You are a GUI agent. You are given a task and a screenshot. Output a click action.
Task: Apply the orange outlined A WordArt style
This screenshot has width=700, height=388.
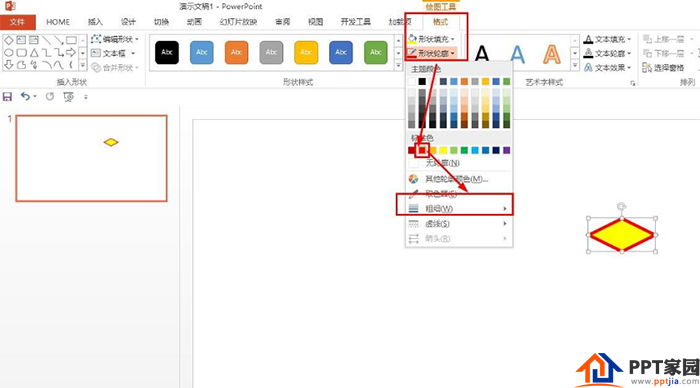[x=552, y=54]
